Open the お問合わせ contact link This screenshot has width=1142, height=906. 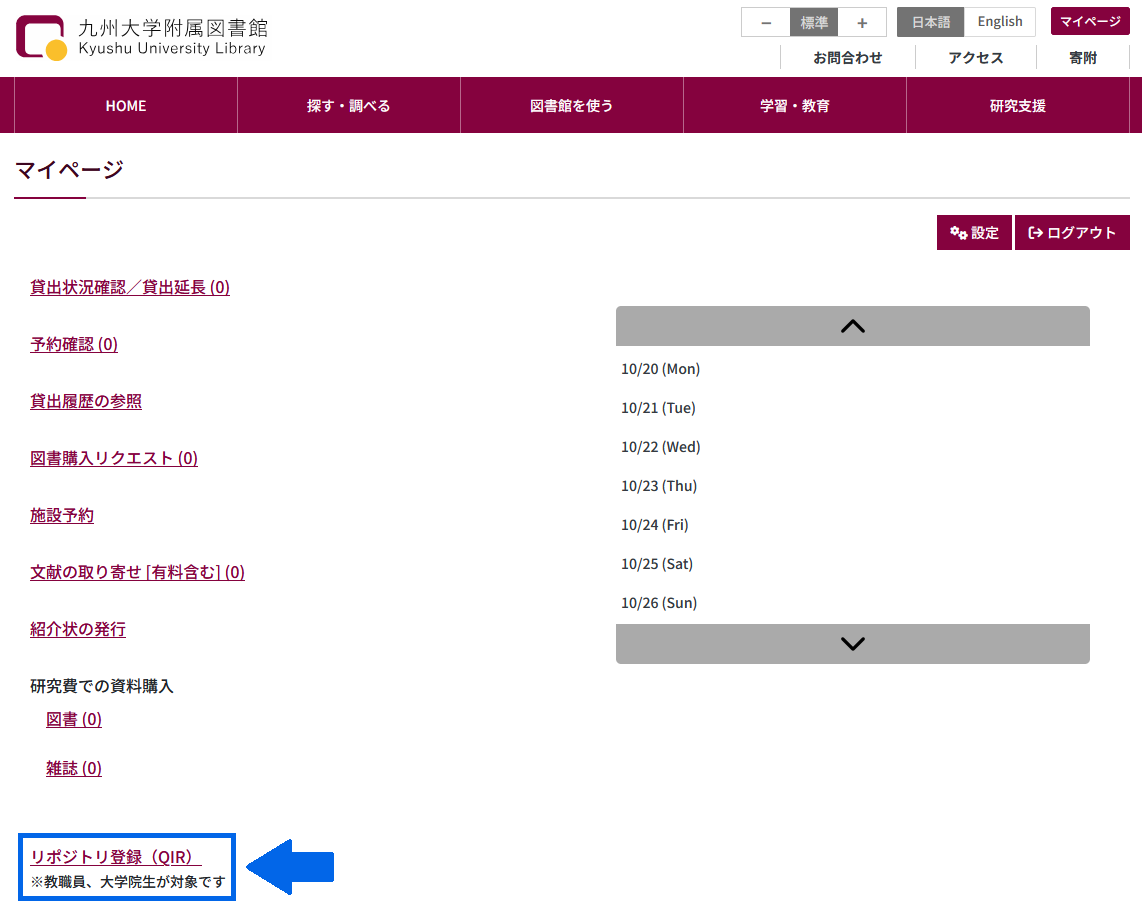click(847, 58)
